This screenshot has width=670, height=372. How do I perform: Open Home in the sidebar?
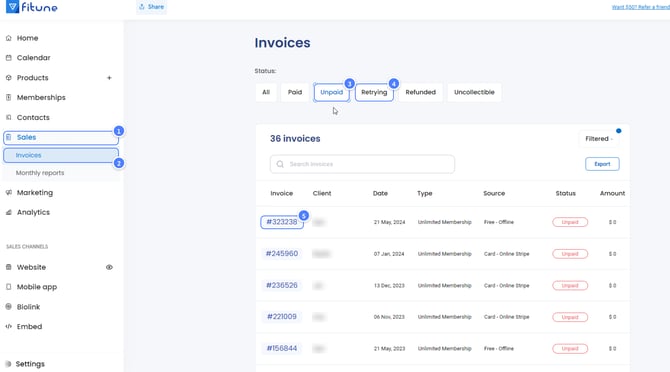[27, 38]
